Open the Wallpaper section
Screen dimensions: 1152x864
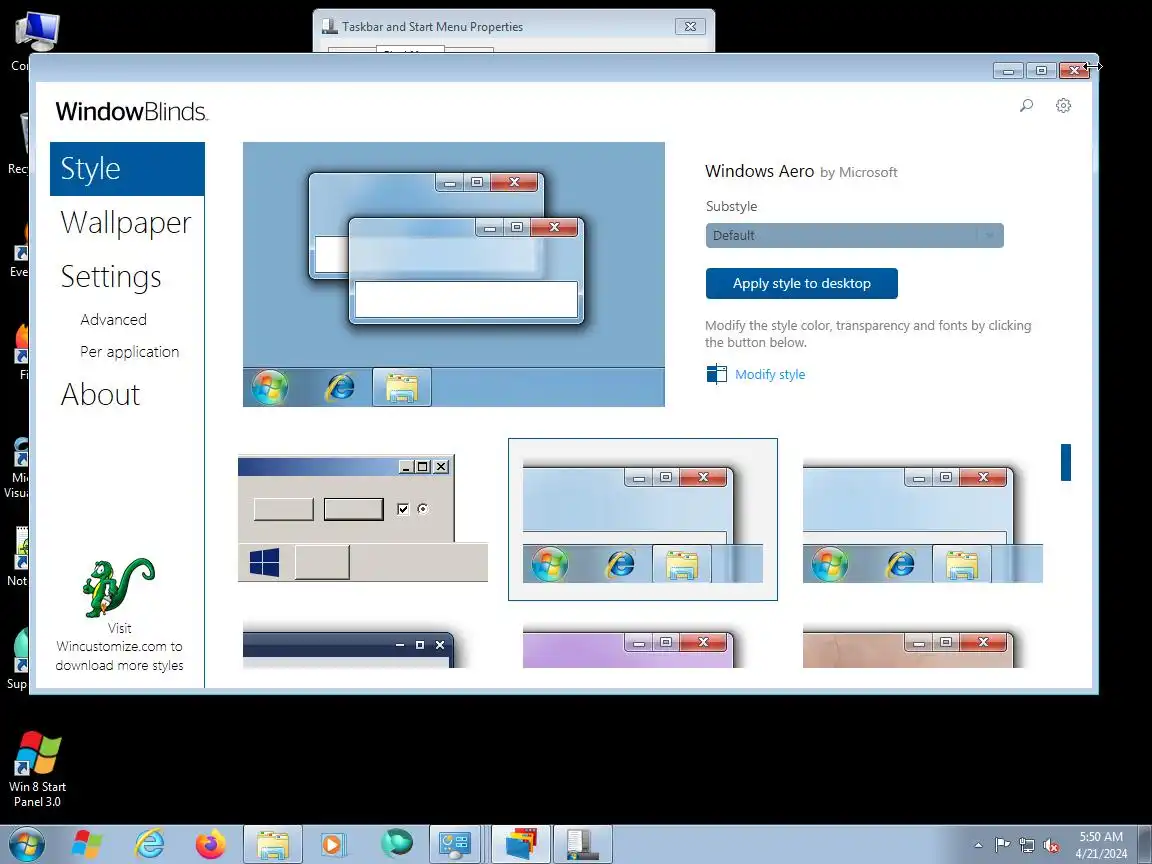126,223
